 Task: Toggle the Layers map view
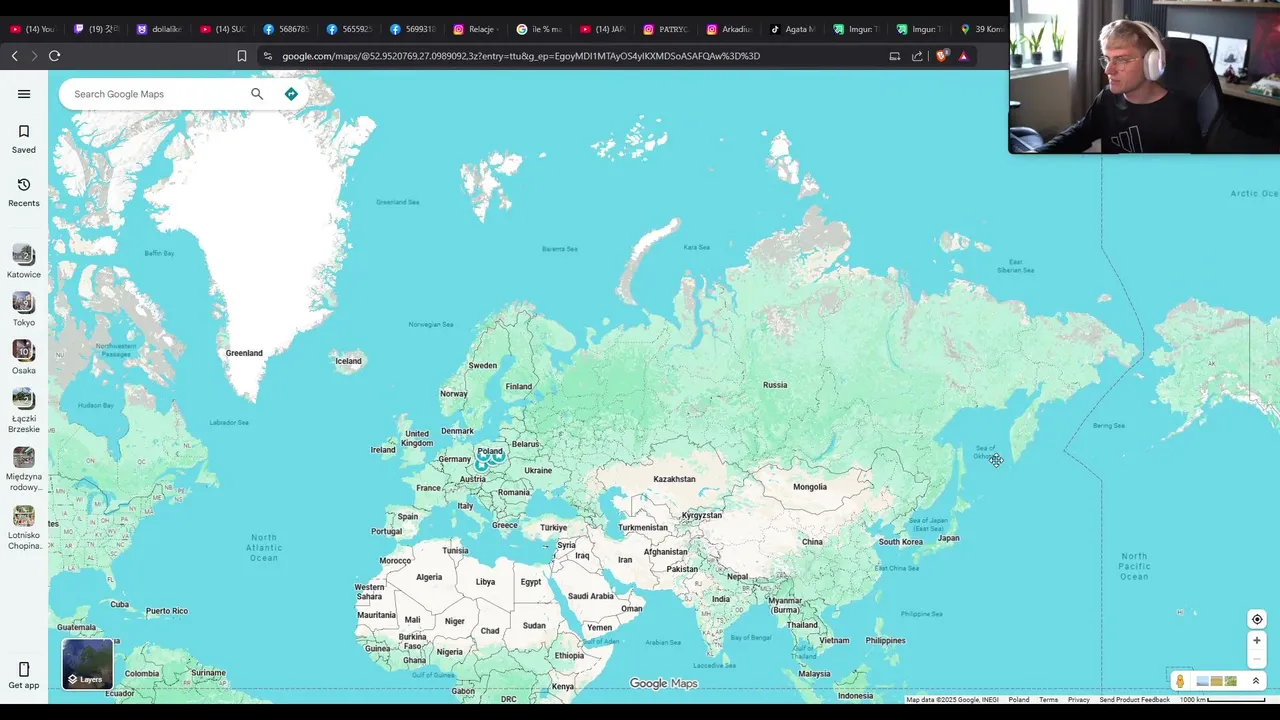coord(88,664)
